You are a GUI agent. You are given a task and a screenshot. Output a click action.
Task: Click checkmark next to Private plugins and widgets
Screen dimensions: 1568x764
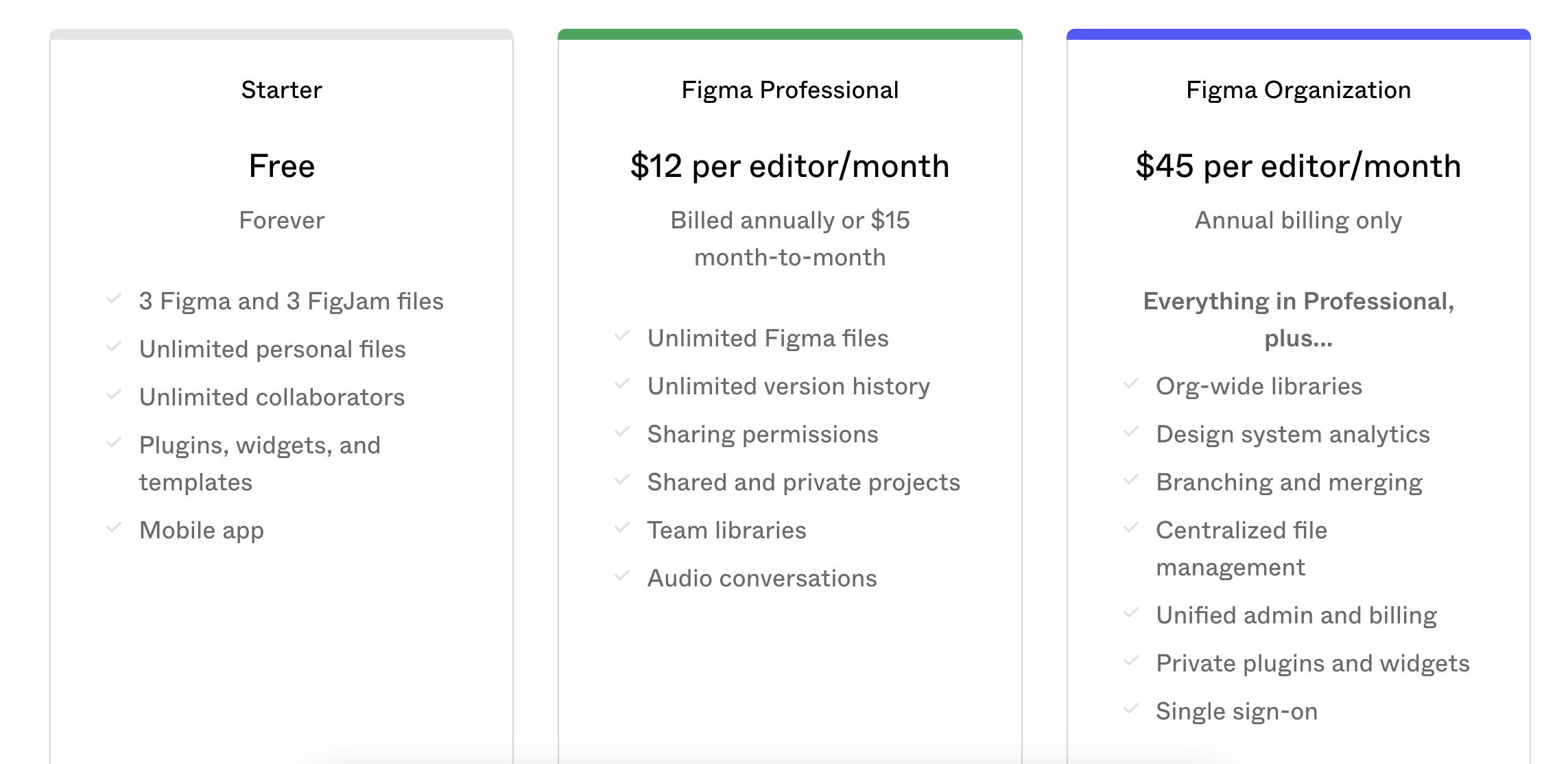(1130, 661)
